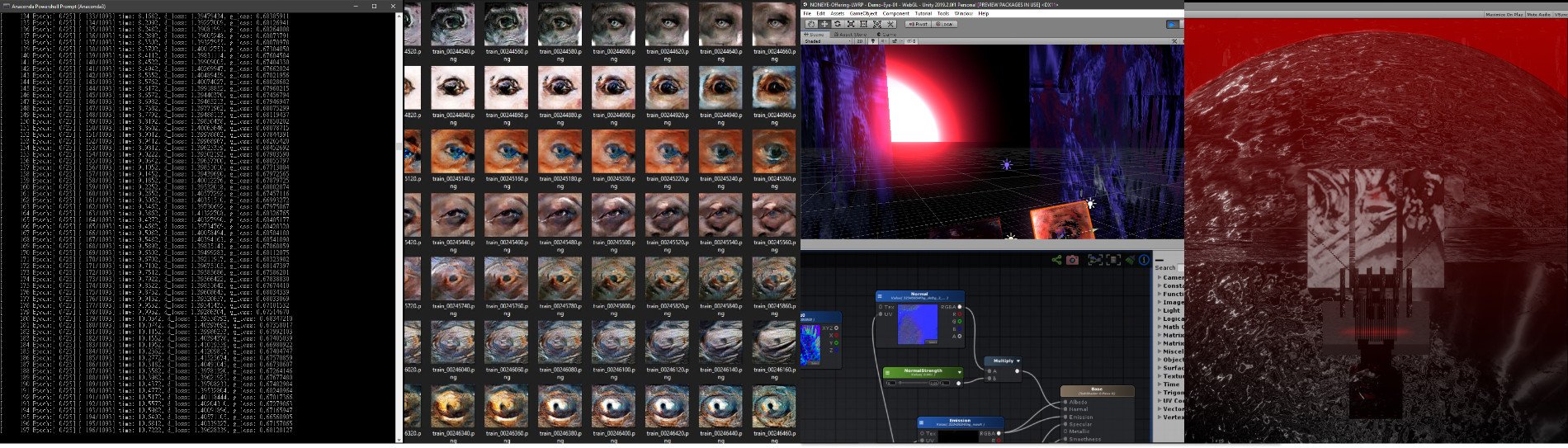Image resolution: width=1568 pixels, height=448 pixels.
Task: Open the Tutorial menu in Unity
Action: pos(923,13)
